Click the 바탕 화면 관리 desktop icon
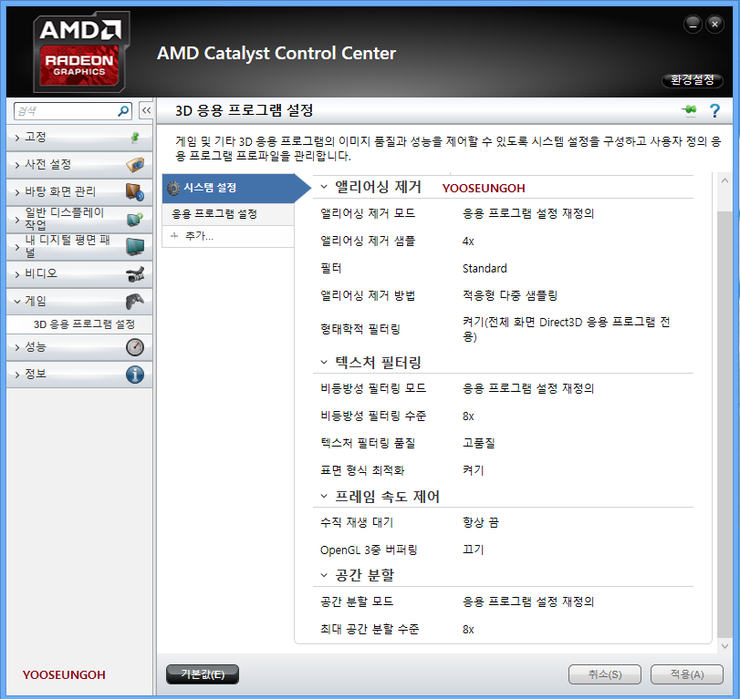The image size is (740, 699). [135, 192]
